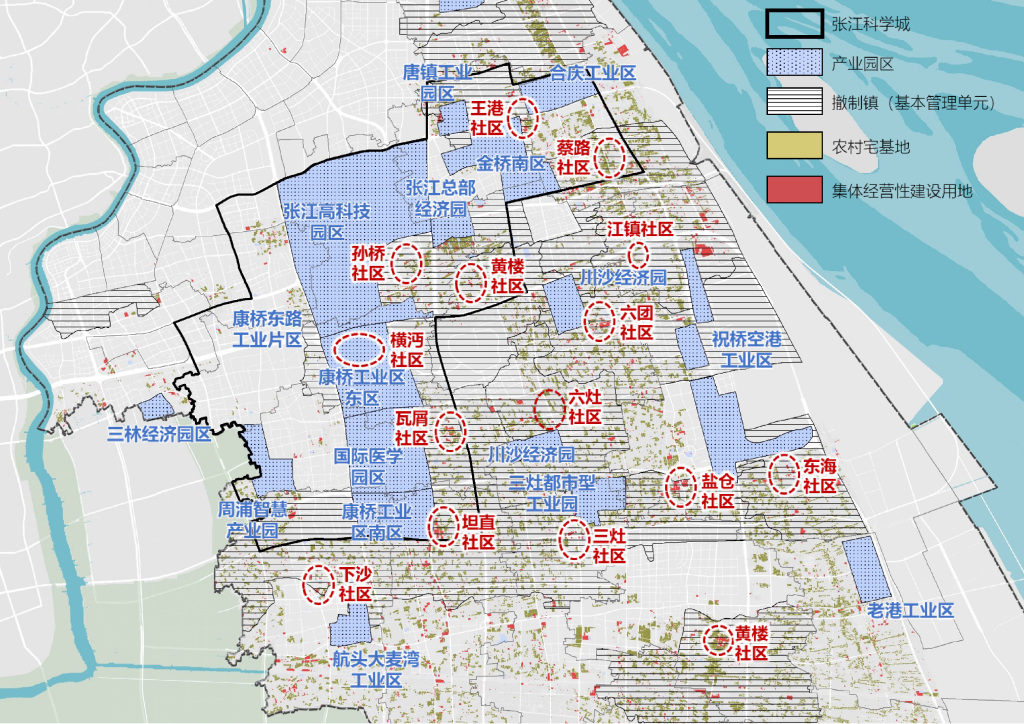1024x724 pixels.
Task: Click the dashed circle marker for 王港社区
Action: (x=522, y=118)
